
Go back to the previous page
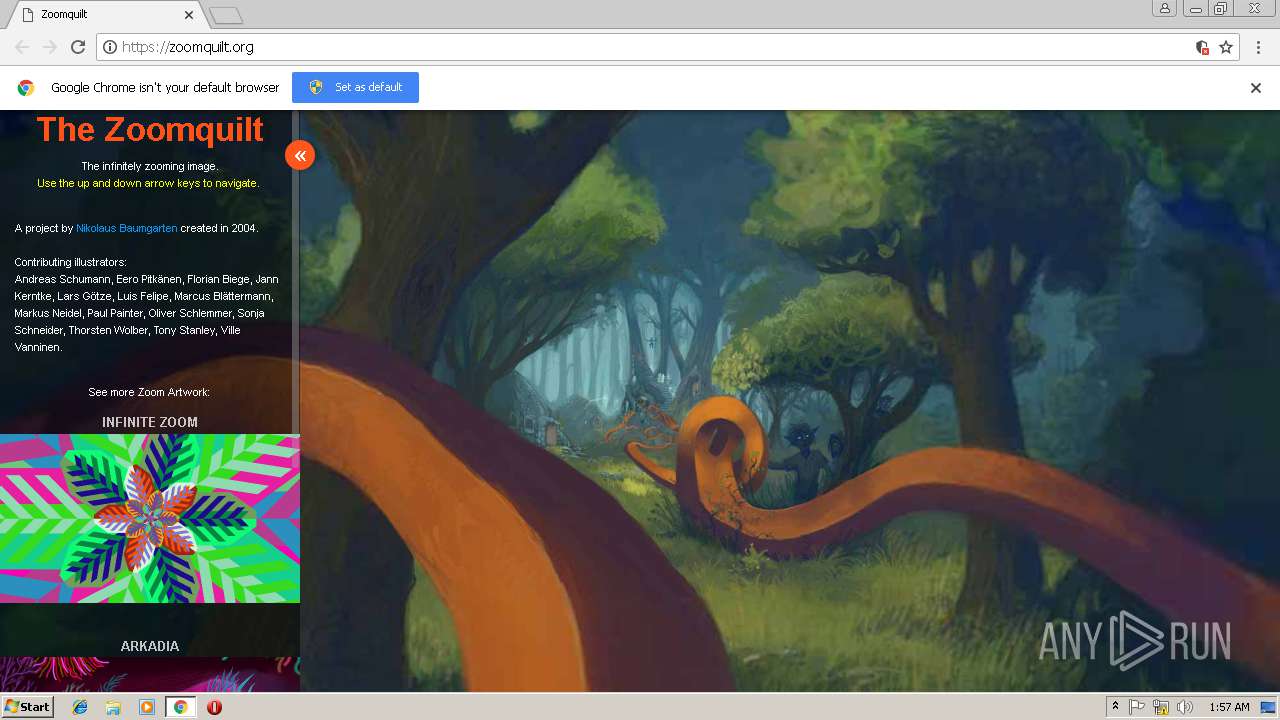point(22,47)
